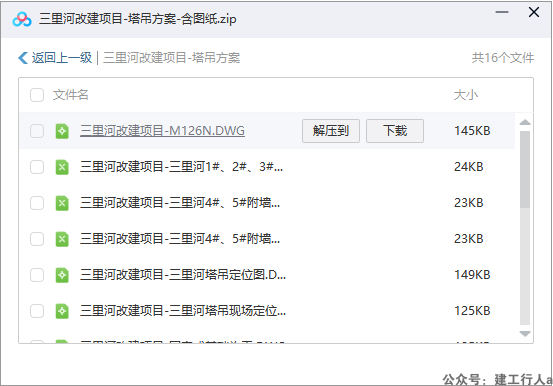
Task: Select file row 三里河1#、2#、3#...
Action: pyautogui.click(x=267, y=167)
